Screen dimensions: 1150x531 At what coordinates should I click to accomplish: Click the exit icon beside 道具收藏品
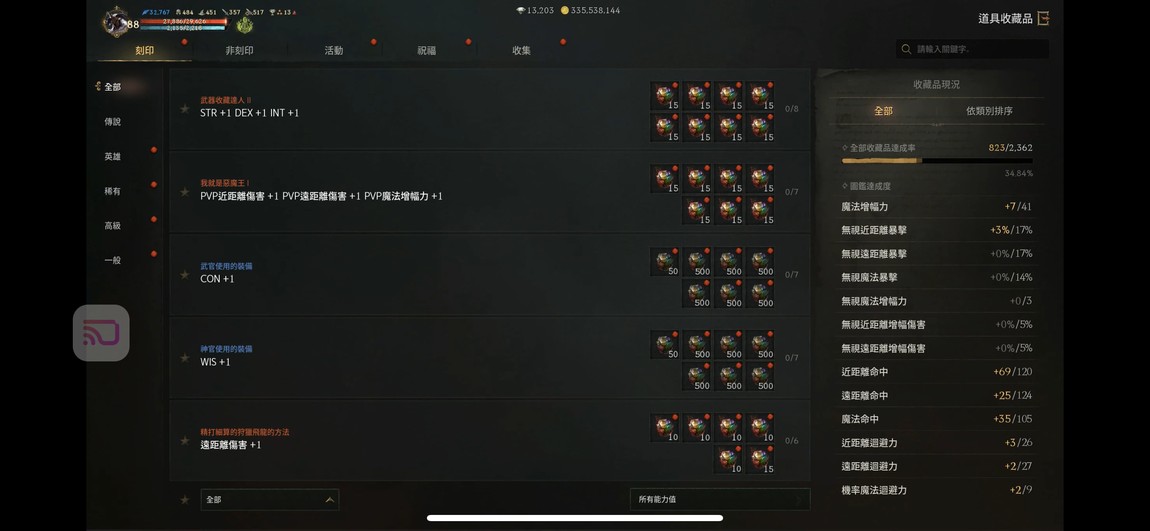click(1043, 19)
